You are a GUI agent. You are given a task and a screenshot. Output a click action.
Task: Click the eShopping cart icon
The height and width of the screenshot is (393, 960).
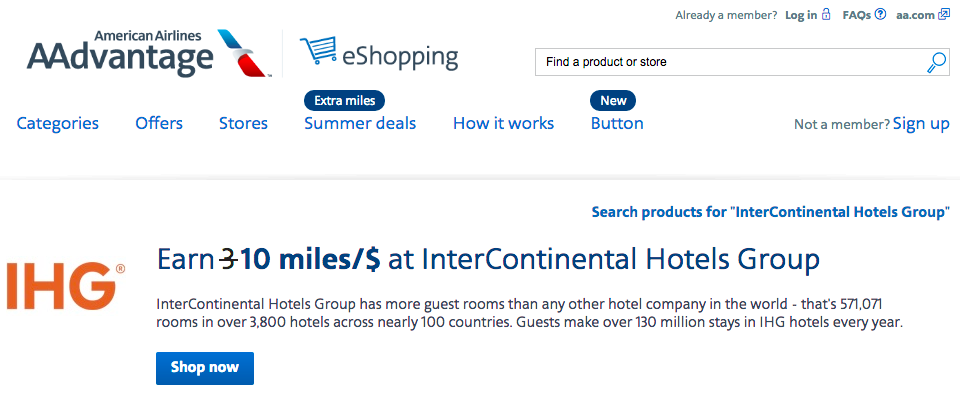pos(318,50)
